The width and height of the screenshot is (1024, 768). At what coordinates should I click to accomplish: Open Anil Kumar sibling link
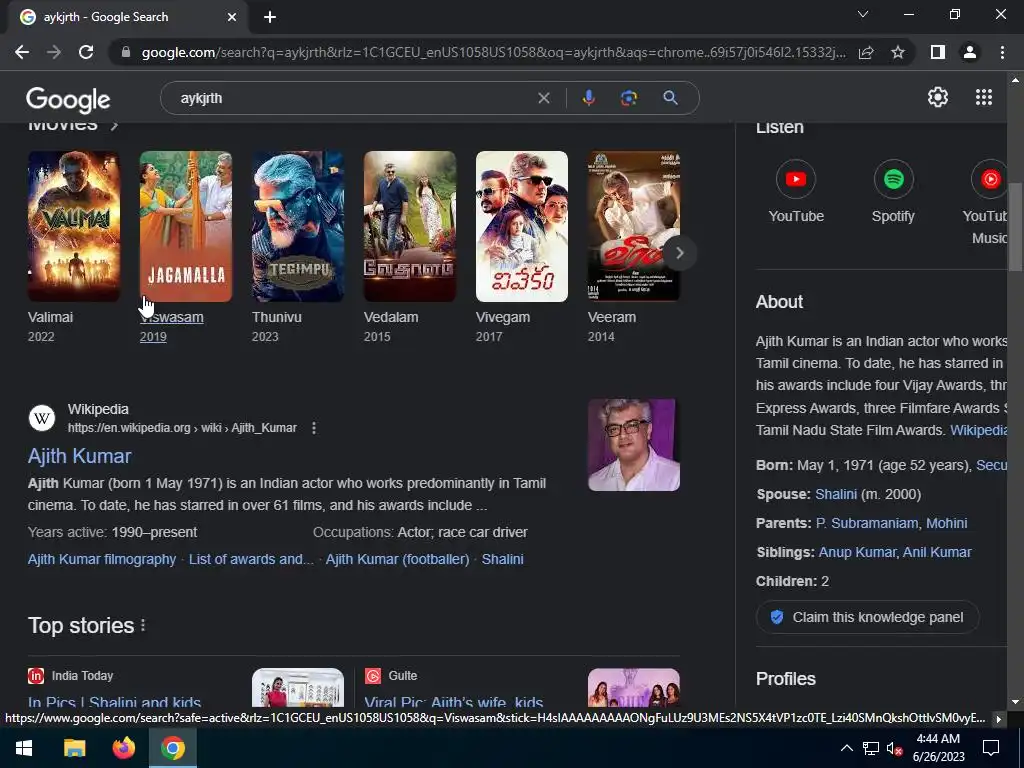(936, 552)
